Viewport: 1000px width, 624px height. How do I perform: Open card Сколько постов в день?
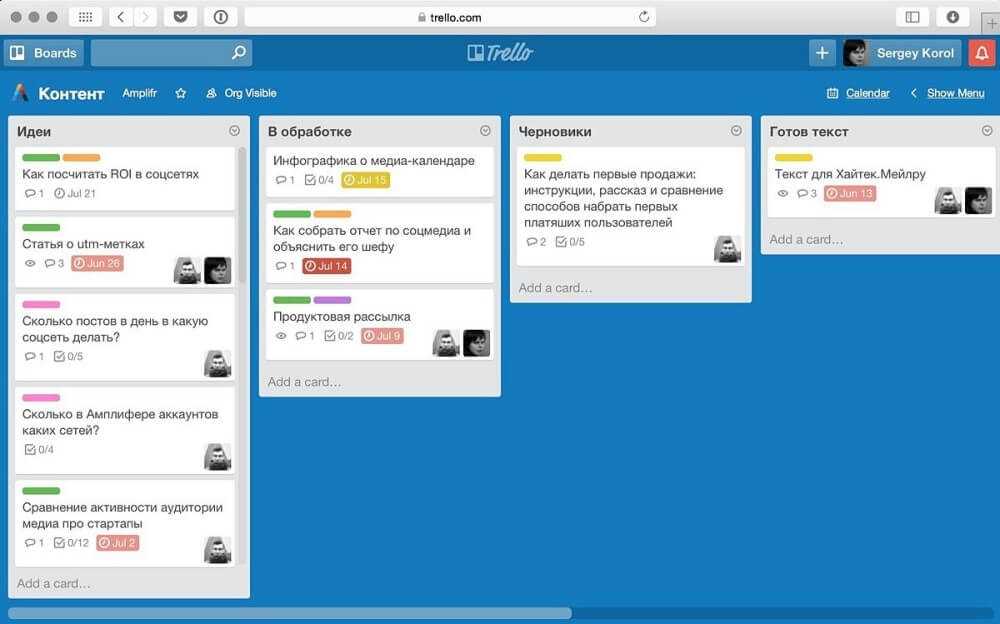(x=125, y=338)
